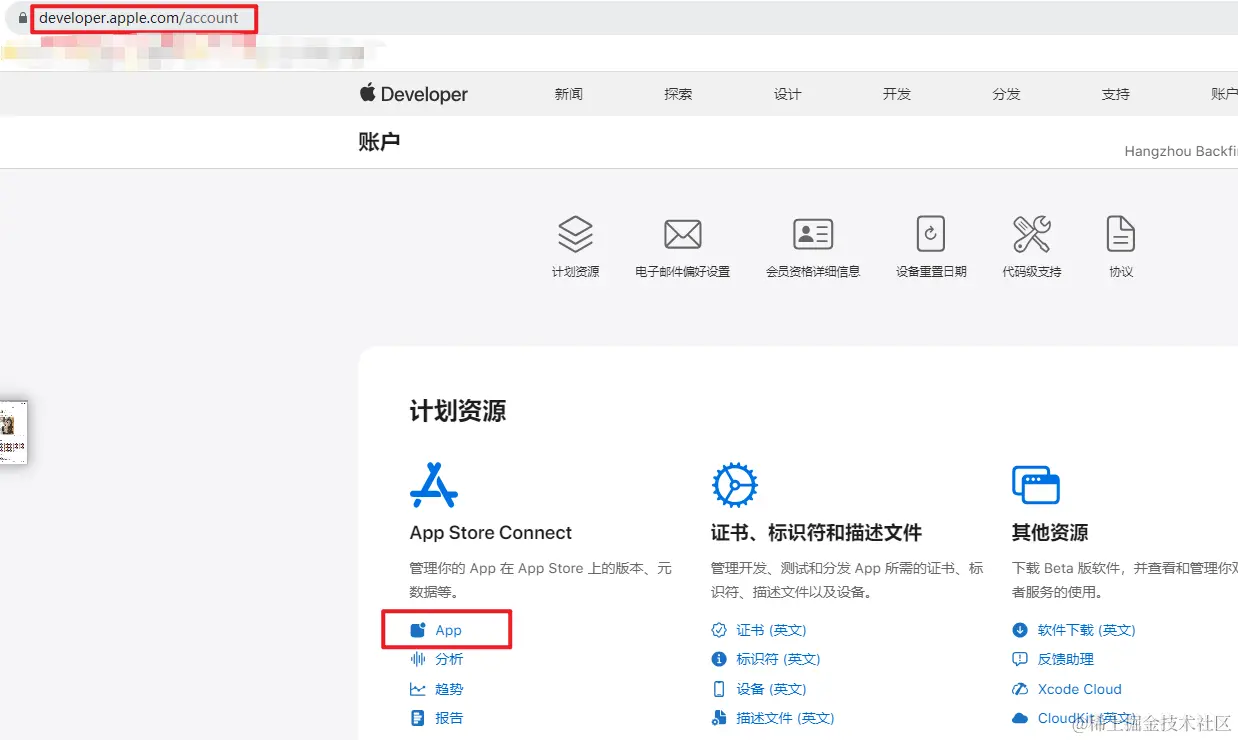Open the Xcode Cloud link

1080,689
